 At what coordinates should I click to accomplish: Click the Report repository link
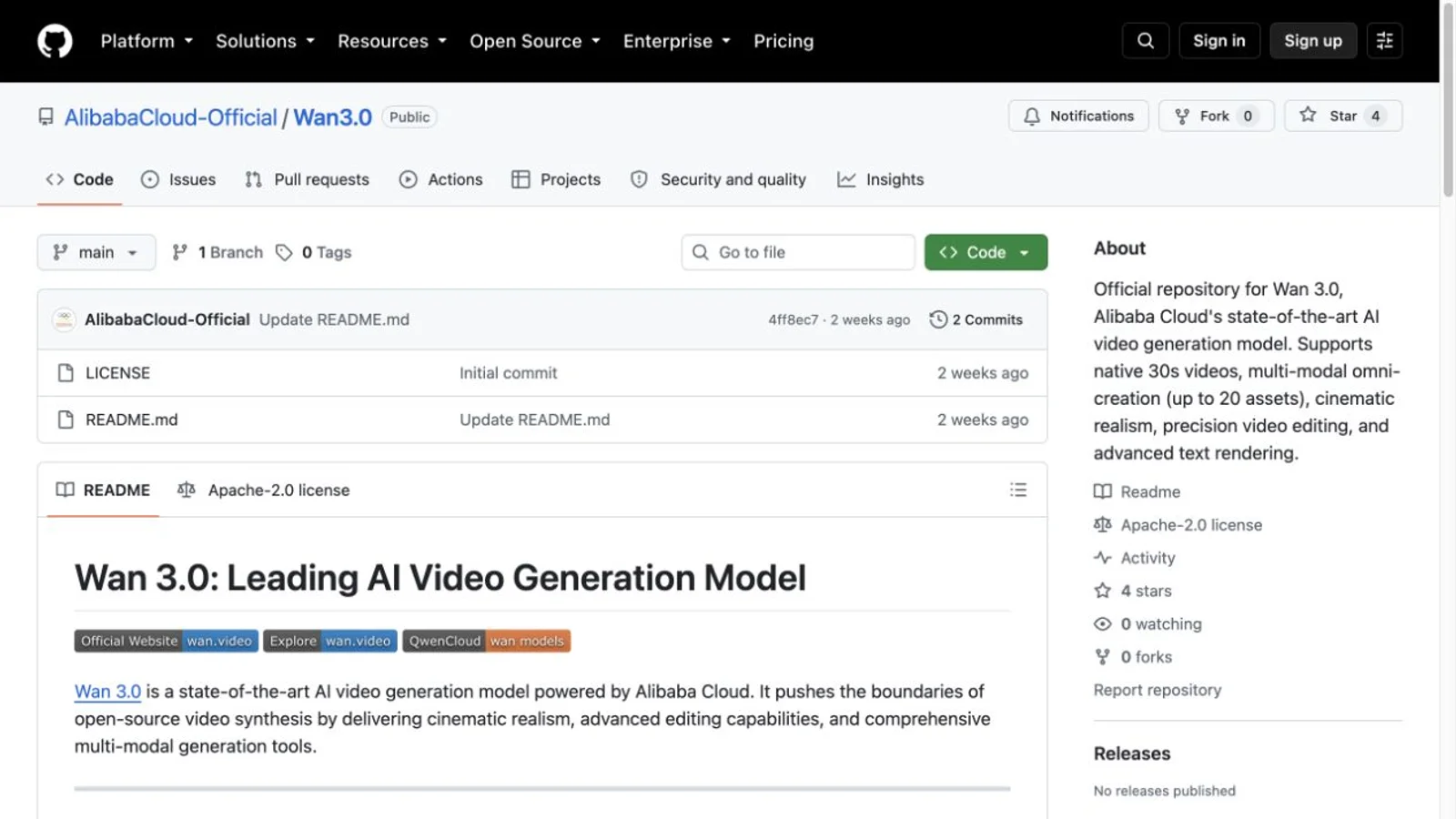1158,690
